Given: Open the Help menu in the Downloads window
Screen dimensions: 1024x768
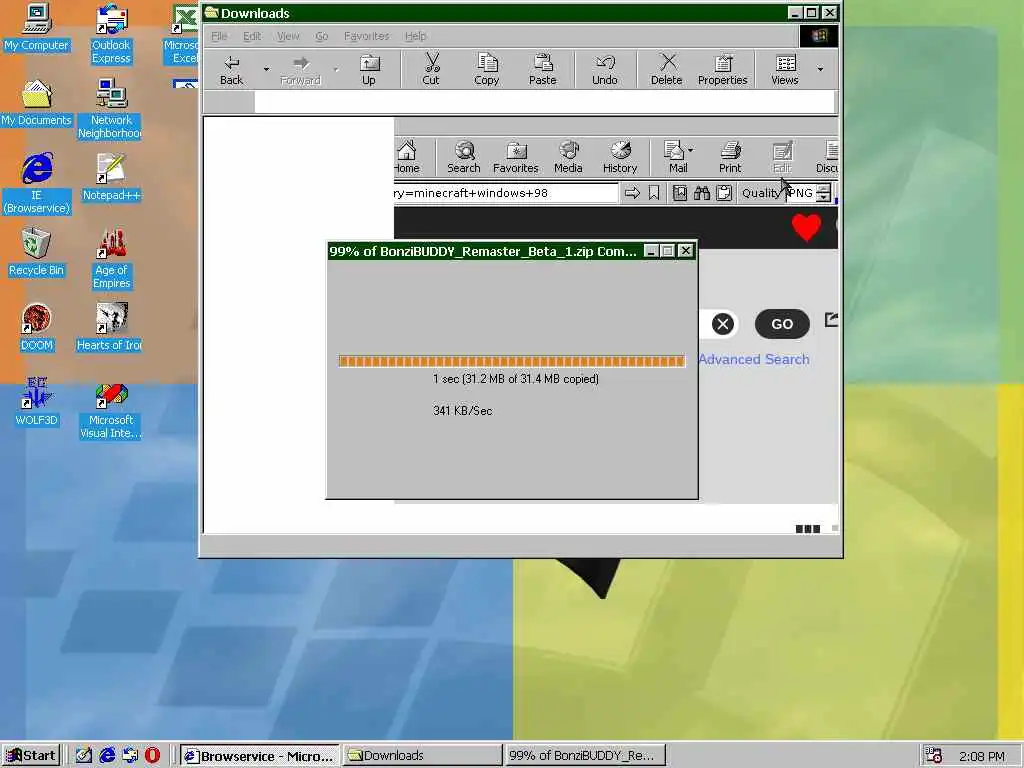Looking at the screenshot, I should pos(415,36).
